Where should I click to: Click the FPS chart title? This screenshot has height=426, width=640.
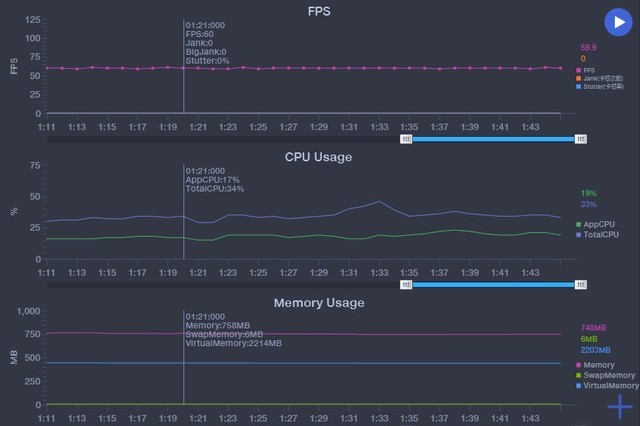(x=320, y=11)
